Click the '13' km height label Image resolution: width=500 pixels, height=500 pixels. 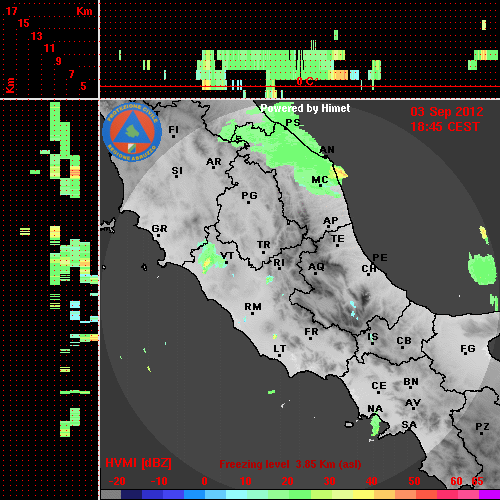click(37, 36)
